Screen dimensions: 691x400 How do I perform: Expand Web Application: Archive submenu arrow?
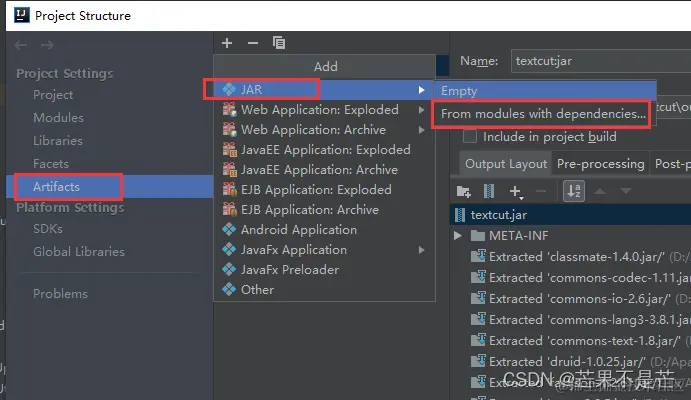coord(422,130)
